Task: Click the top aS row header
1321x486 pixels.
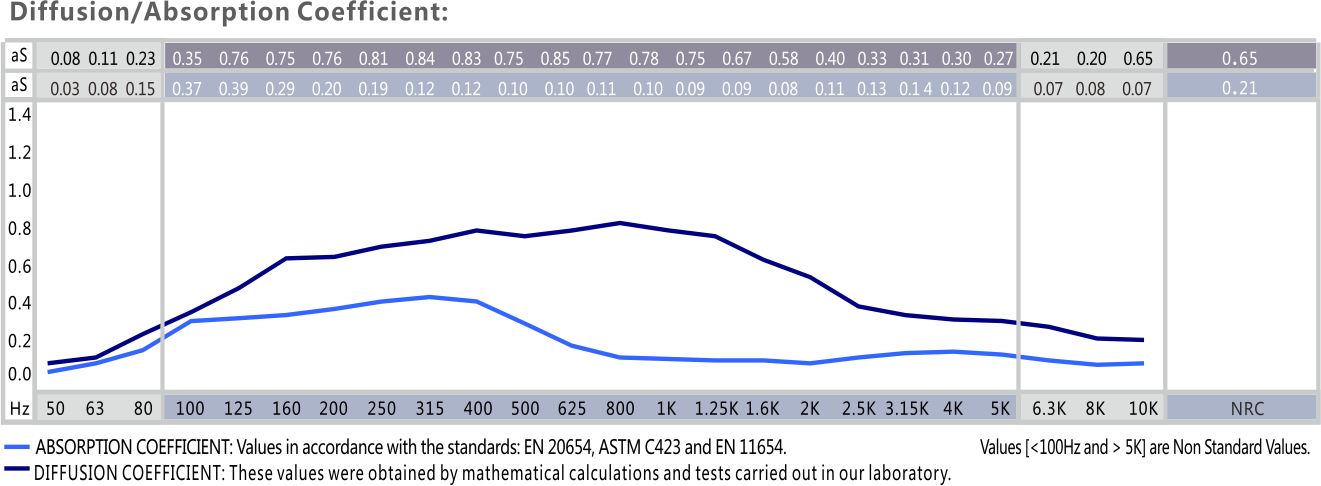Action: point(17,58)
